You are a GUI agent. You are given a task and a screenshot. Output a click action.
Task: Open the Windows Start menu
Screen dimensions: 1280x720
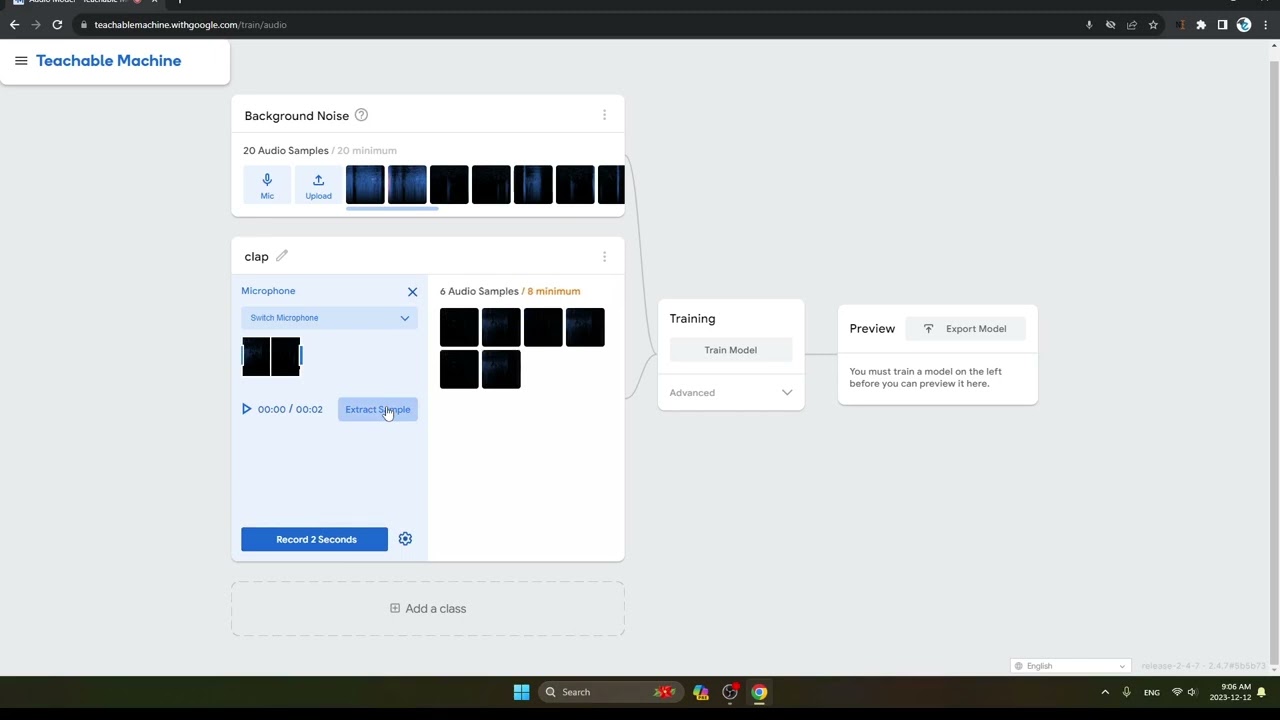[521, 692]
